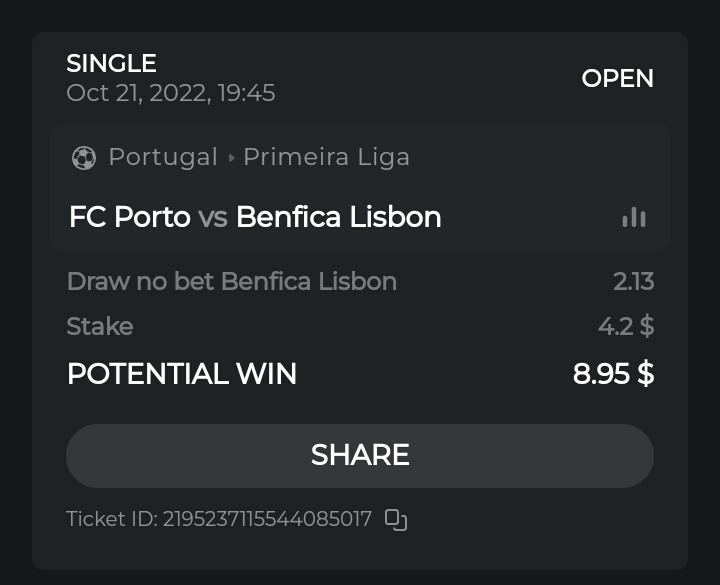The height and width of the screenshot is (585, 720).
Task: Click the 4.2 $ stake amount
Action: pos(625,326)
